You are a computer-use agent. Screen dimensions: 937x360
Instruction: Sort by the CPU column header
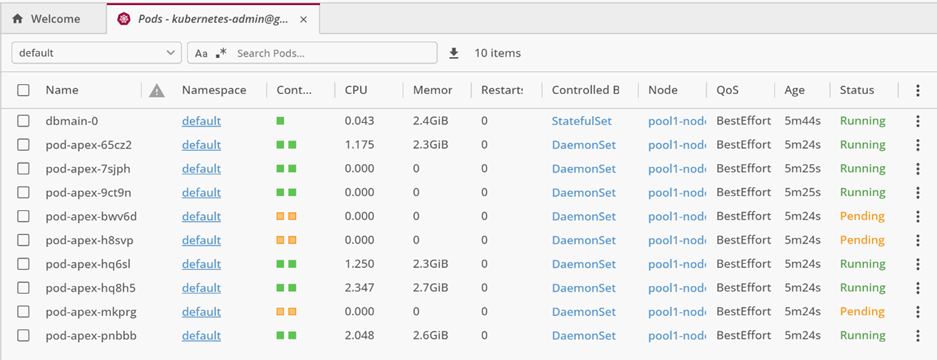[356, 90]
